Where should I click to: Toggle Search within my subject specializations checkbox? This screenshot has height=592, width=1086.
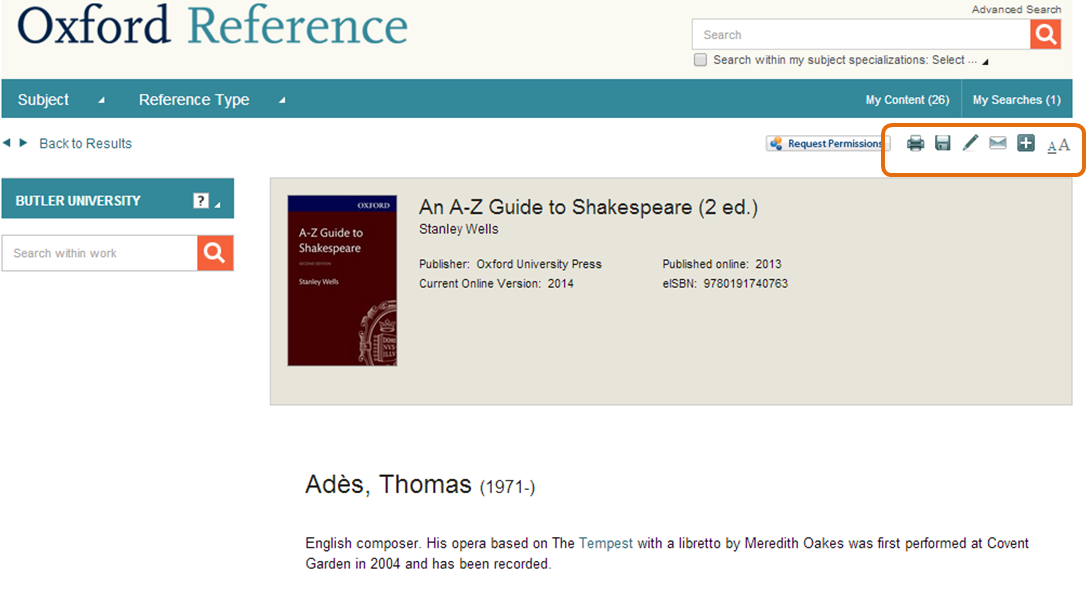(700, 60)
